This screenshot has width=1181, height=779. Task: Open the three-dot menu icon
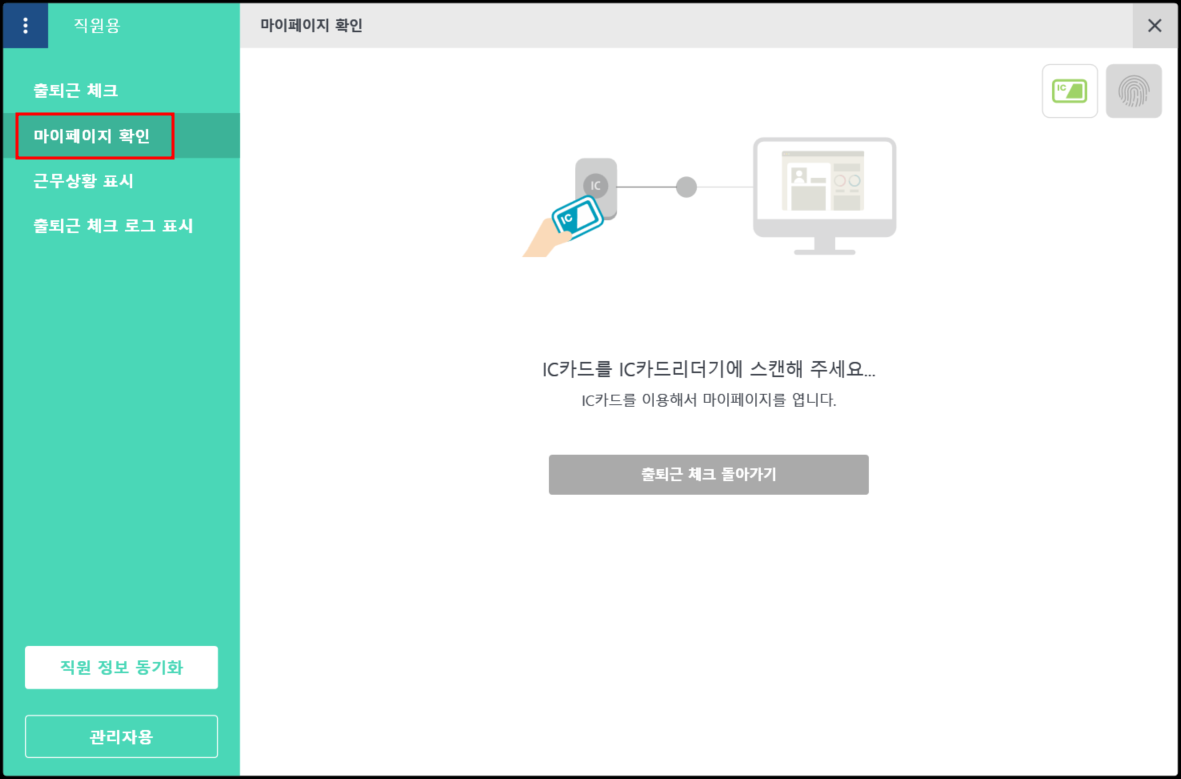[x=25, y=26]
